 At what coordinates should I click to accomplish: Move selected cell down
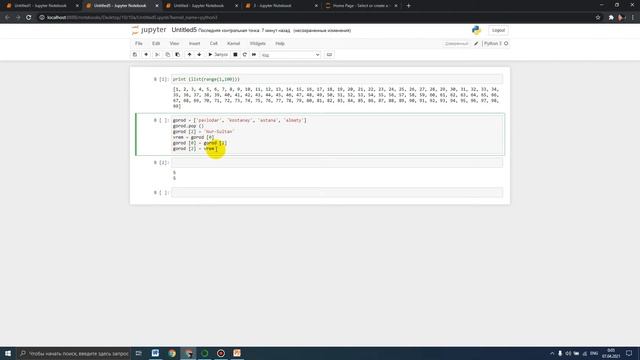199,54
